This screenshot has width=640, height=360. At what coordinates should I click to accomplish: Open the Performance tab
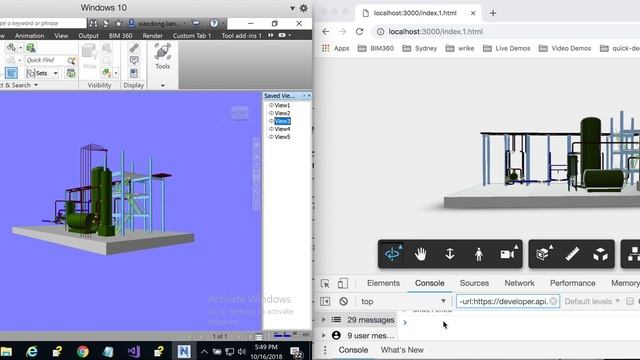(x=573, y=283)
